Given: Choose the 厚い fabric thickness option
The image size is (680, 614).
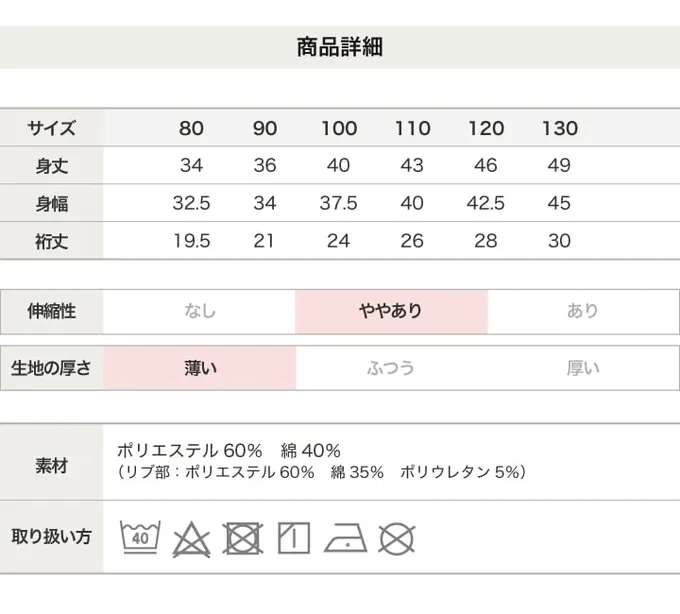Looking at the screenshot, I should (582, 368).
